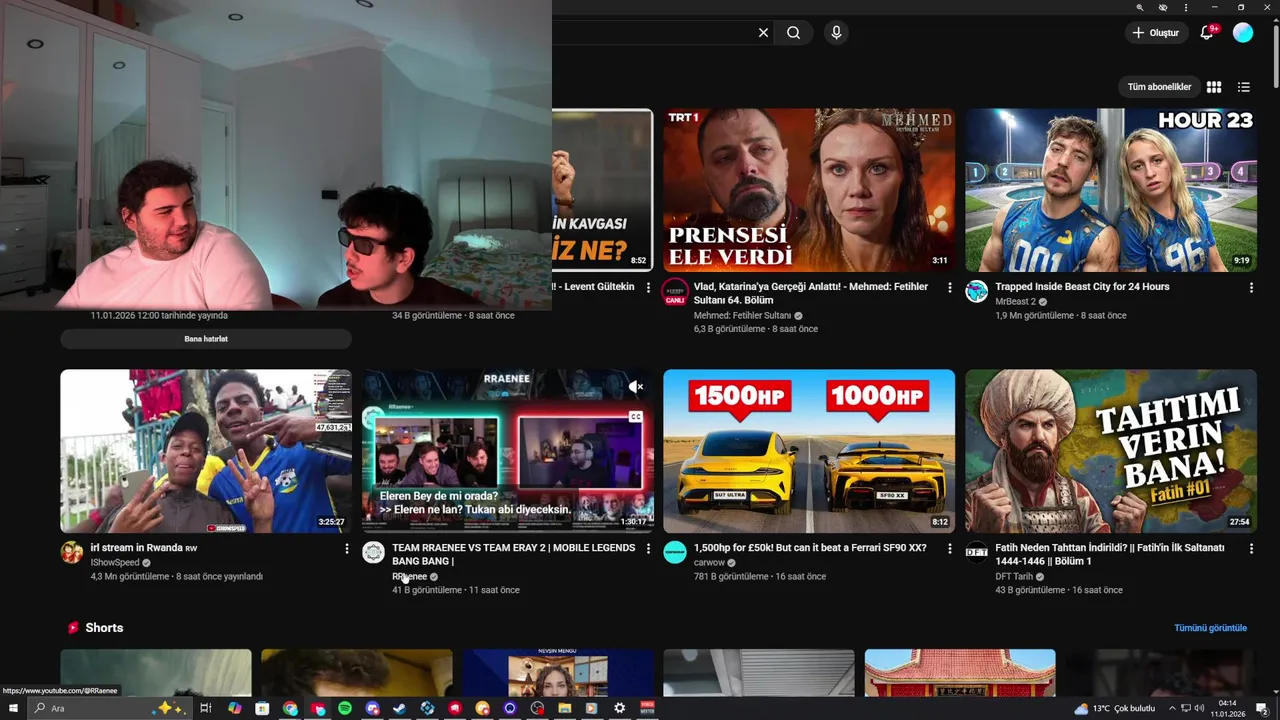Screen dimensions: 1280x720
Task: Open the irl stream in Rwanda thumbnail
Action: coord(206,451)
